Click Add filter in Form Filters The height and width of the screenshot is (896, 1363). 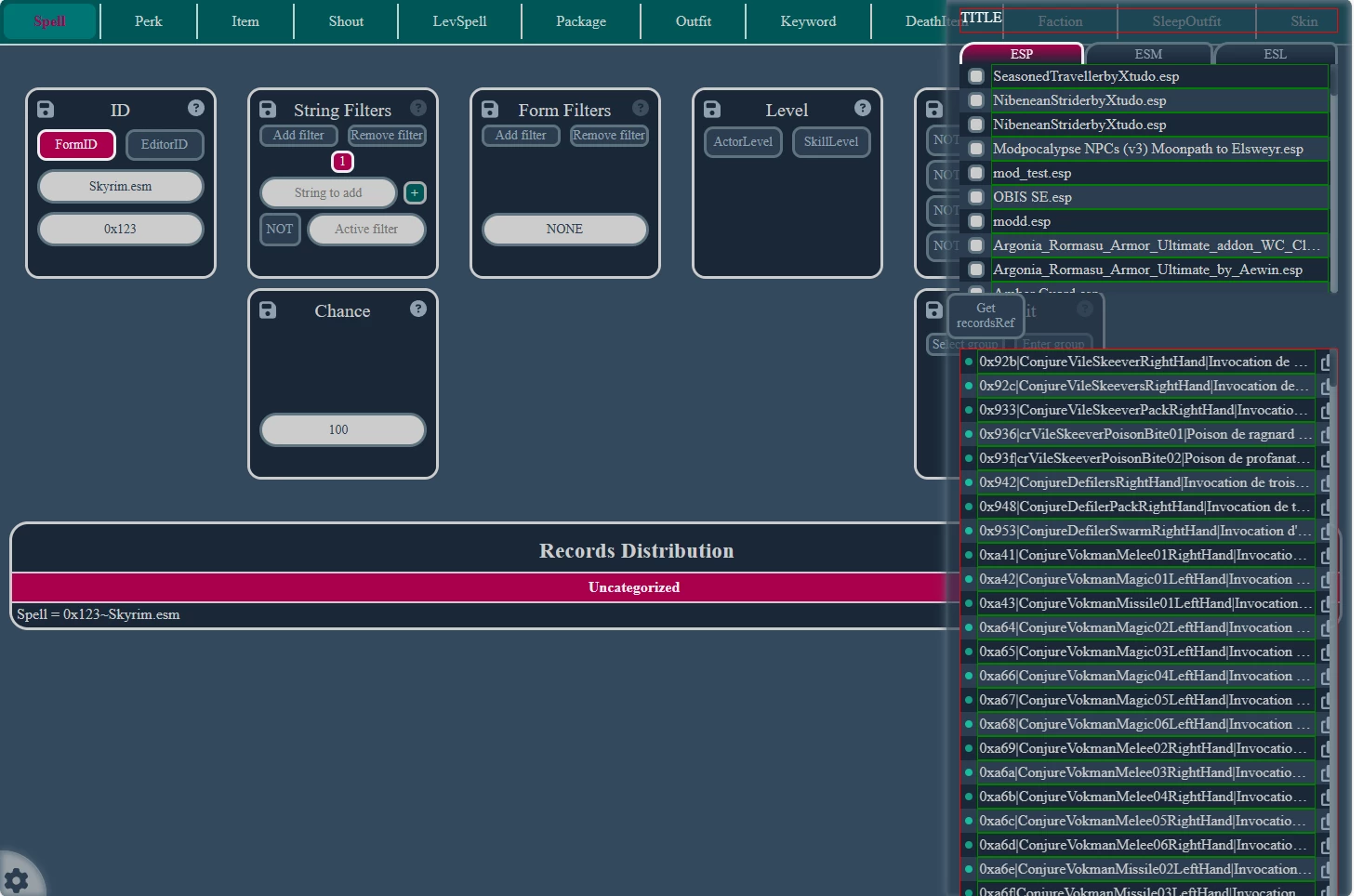[x=521, y=136]
